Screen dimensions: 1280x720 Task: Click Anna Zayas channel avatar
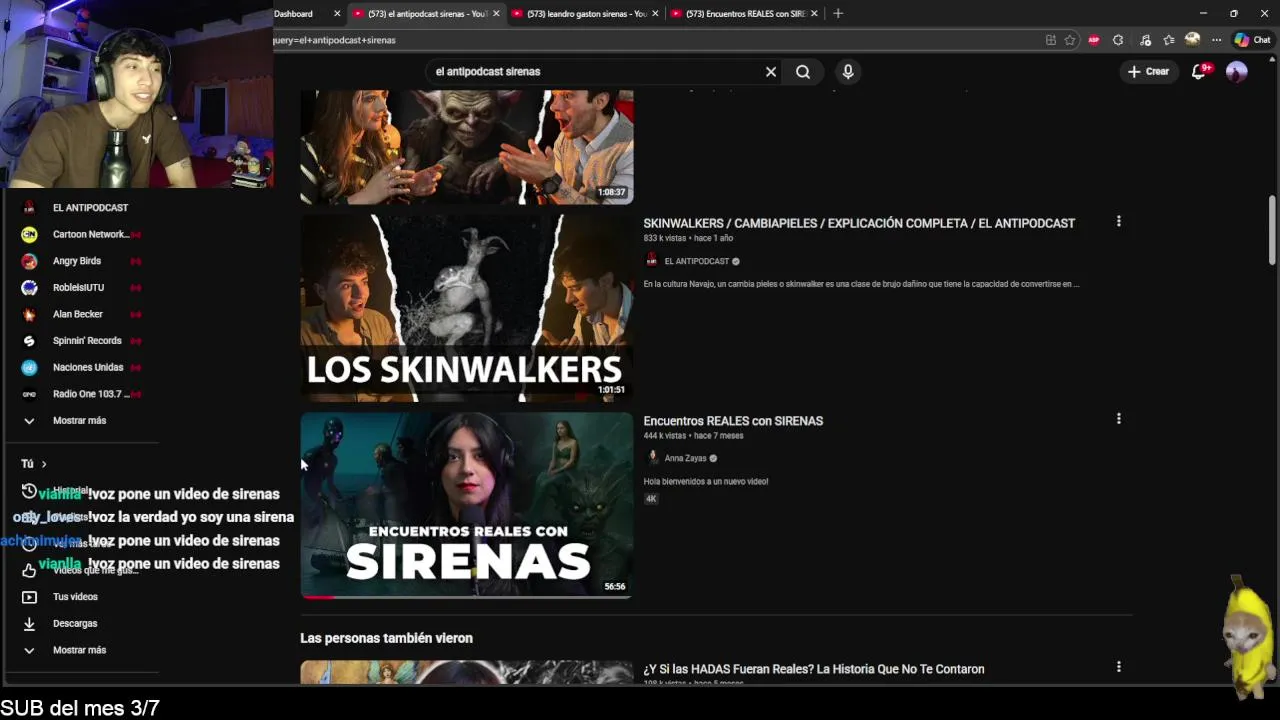point(652,458)
